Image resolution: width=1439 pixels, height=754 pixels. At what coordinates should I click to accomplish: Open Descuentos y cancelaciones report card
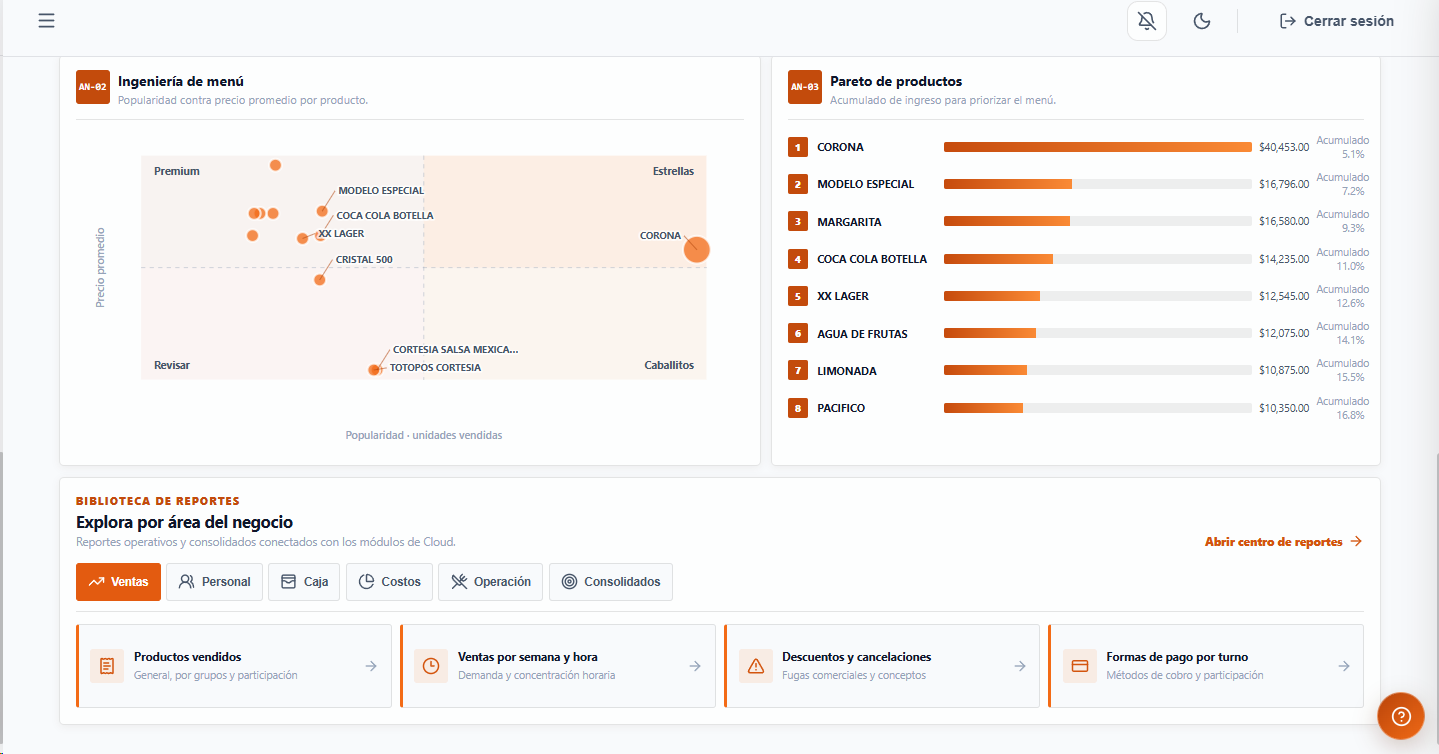[x=882, y=666]
